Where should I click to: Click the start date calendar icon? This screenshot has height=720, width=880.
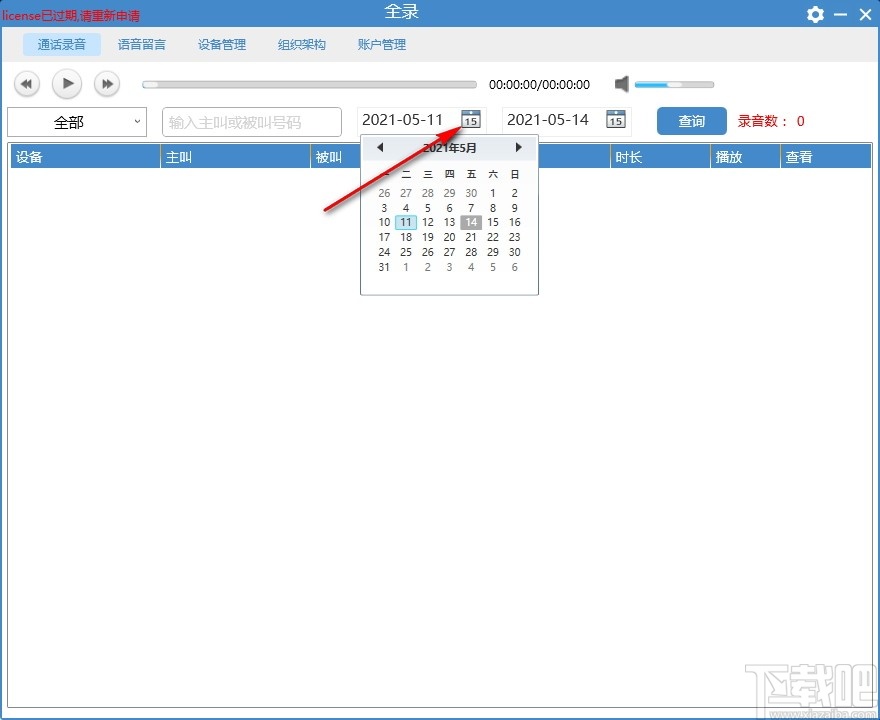coord(470,119)
